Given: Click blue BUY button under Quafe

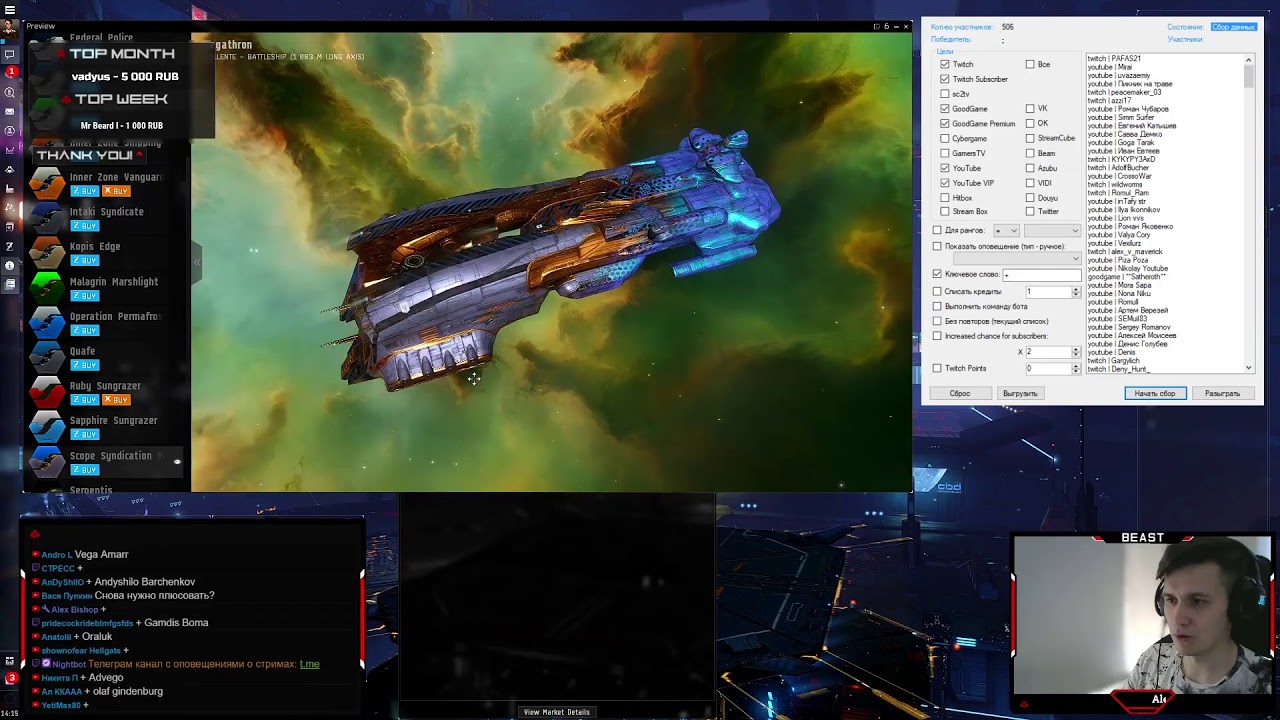Looking at the screenshot, I should 84,365.
